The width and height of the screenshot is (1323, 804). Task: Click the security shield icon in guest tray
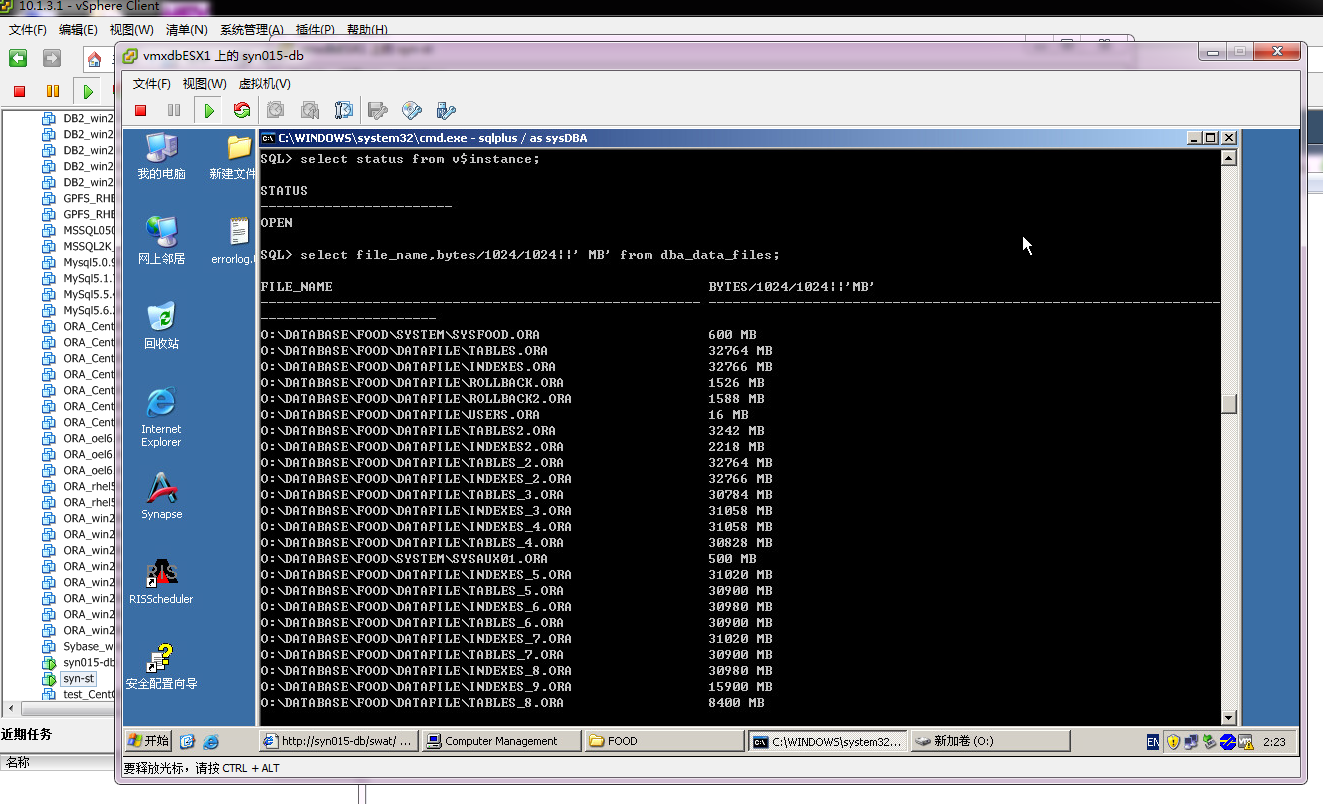[1174, 741]
